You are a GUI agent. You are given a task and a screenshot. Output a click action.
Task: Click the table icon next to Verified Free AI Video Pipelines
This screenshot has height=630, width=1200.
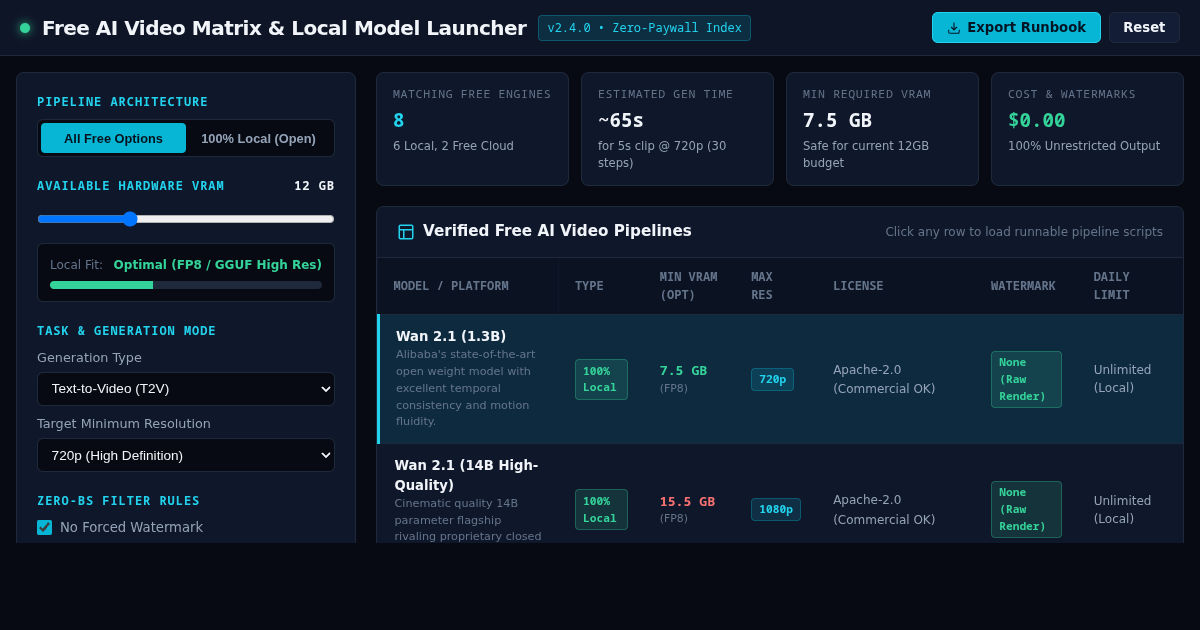click(x=406, y=232)
